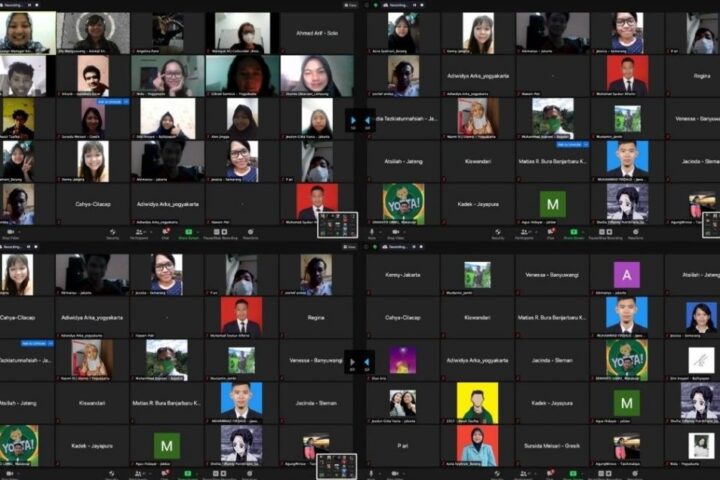
Task: Go to next gallery page in the upper-left window
Action: 353,121
